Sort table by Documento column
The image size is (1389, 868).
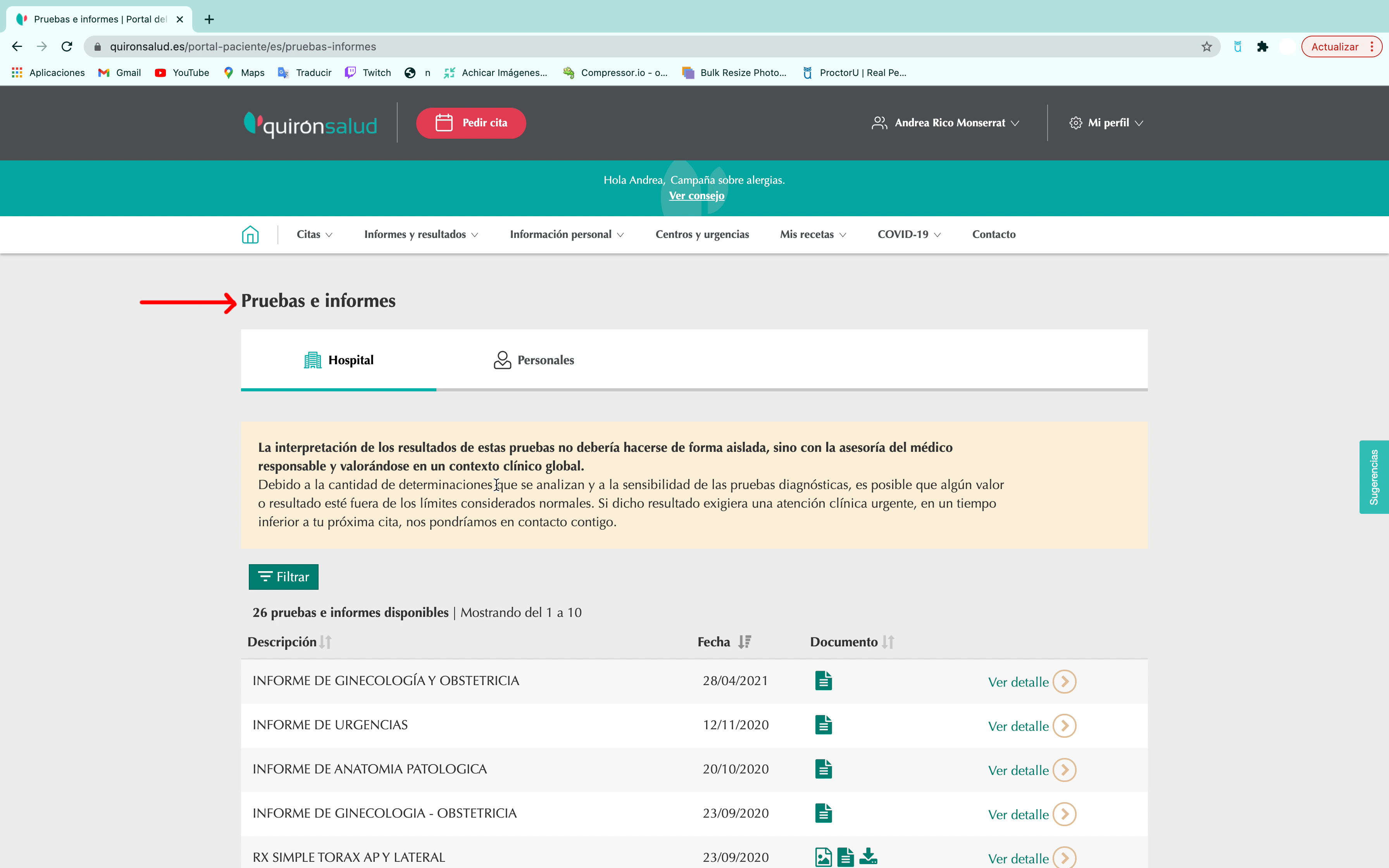coord(888,642)
